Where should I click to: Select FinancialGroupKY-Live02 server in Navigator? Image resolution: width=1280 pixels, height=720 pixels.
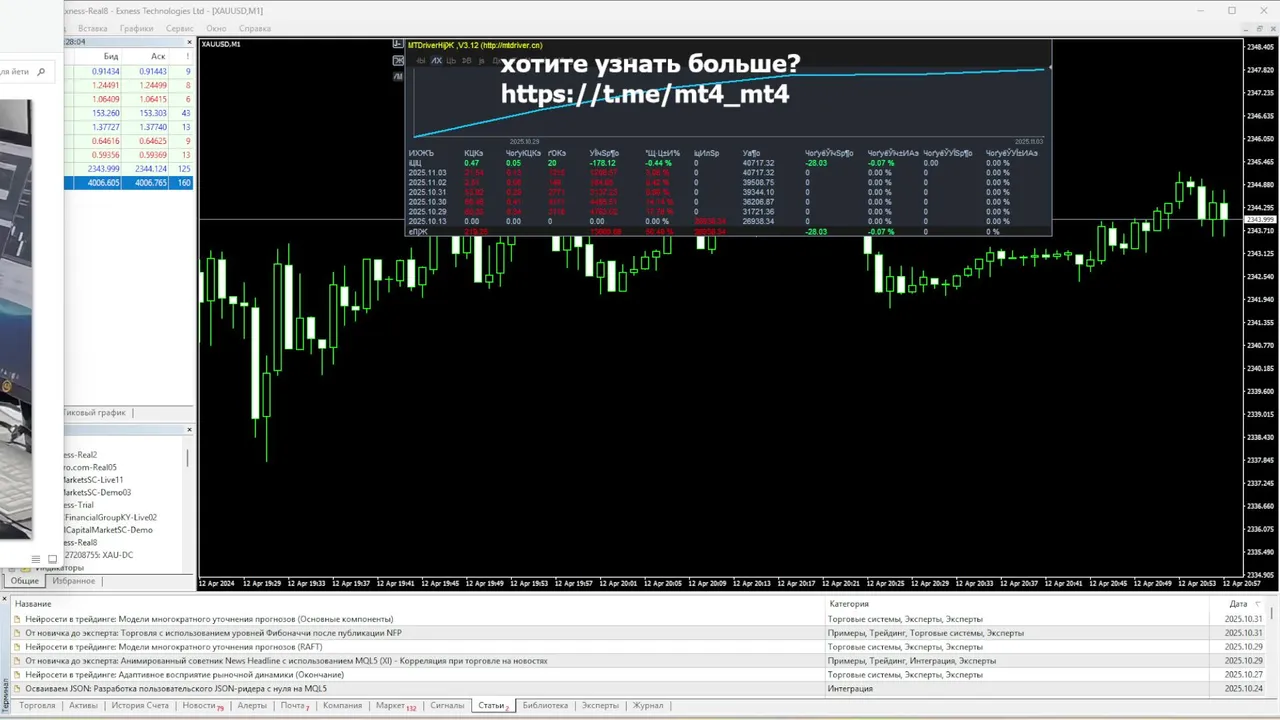tap(110, 518)
